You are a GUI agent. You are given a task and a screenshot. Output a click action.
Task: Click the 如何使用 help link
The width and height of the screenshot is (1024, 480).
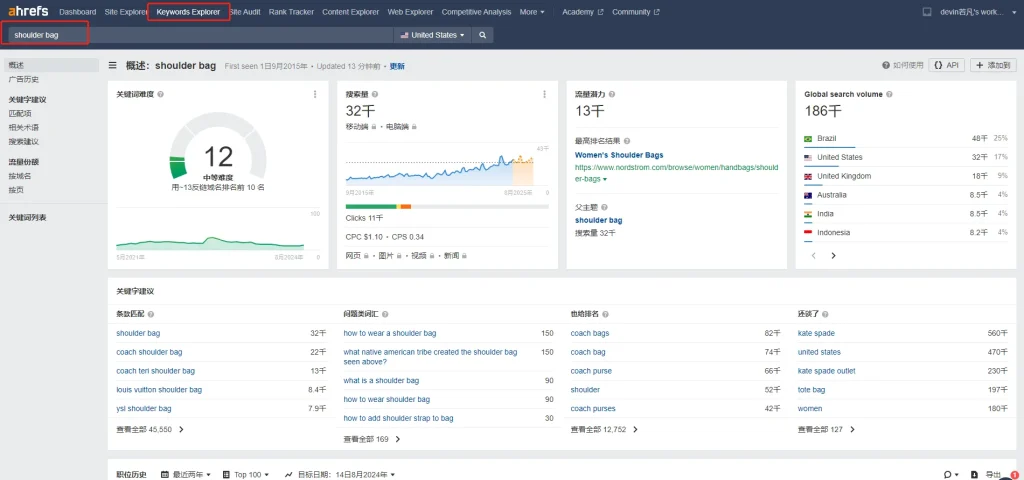coord(903,65)
